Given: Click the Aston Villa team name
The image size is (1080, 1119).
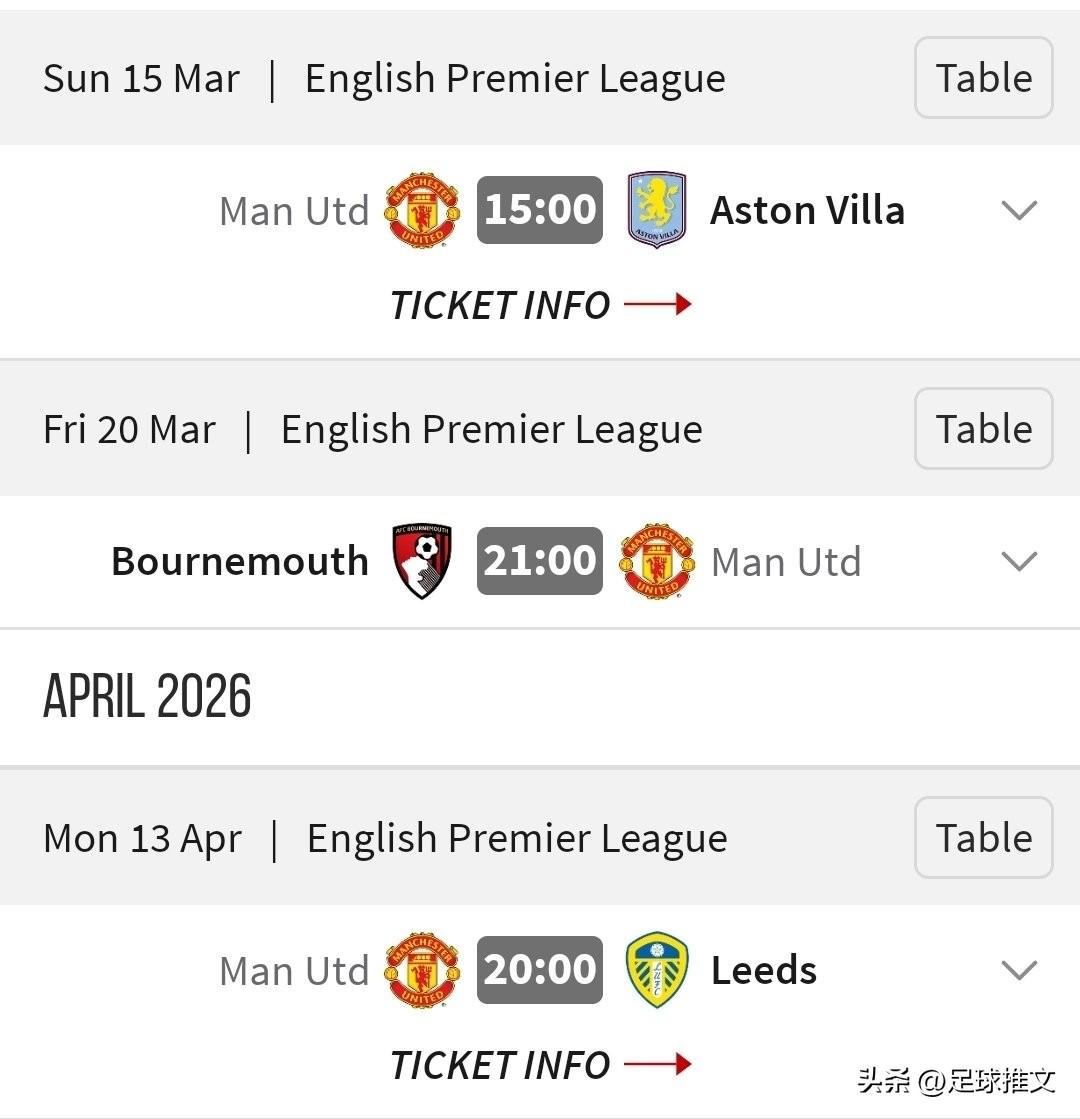Looking at the screenshot, I should coord(807,211).
